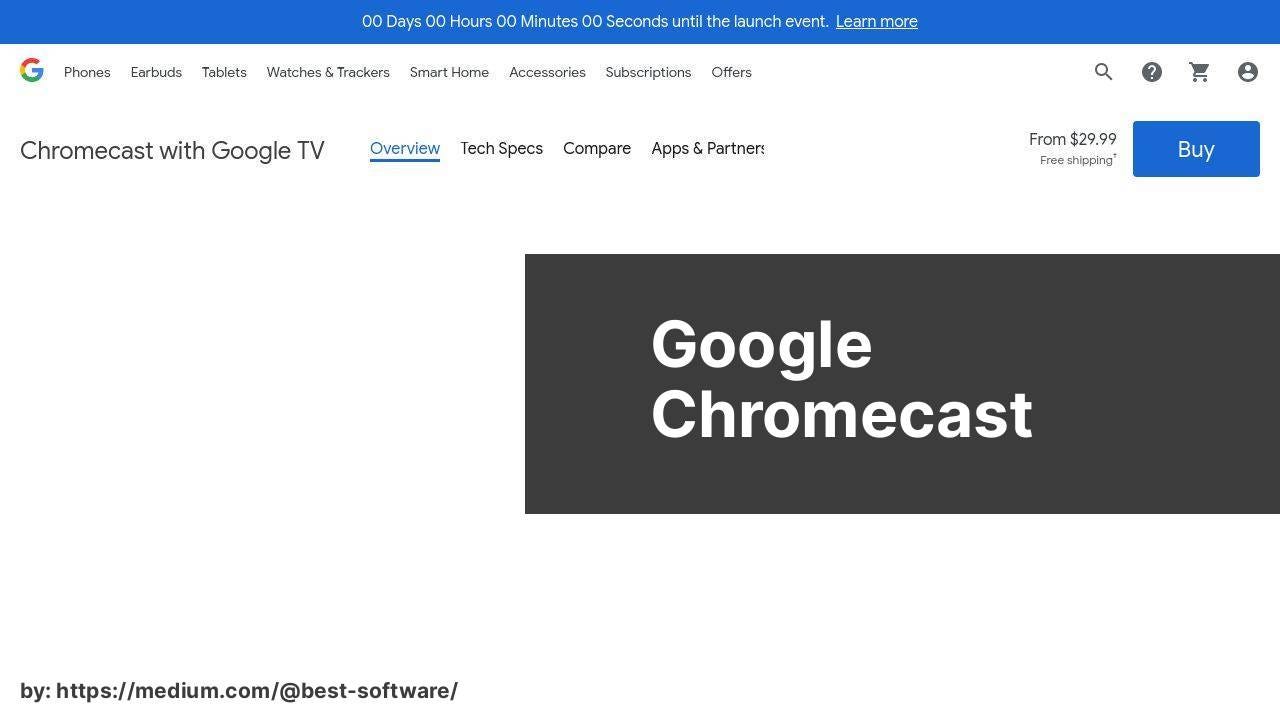Open the search icon

click(x=1104, y=72)
